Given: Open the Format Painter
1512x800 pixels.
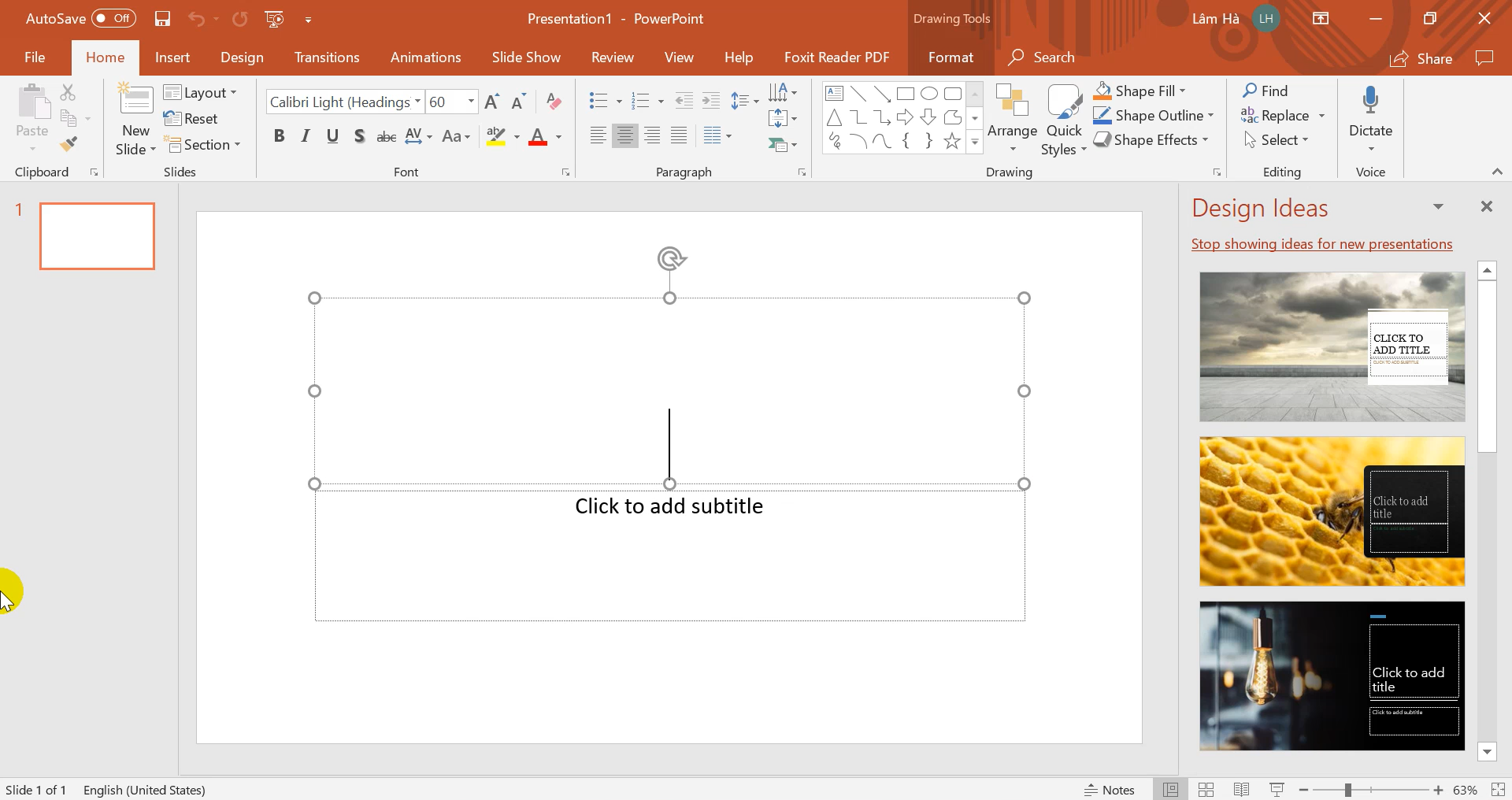Looking at the screenshot, I should tap(68, 143).
